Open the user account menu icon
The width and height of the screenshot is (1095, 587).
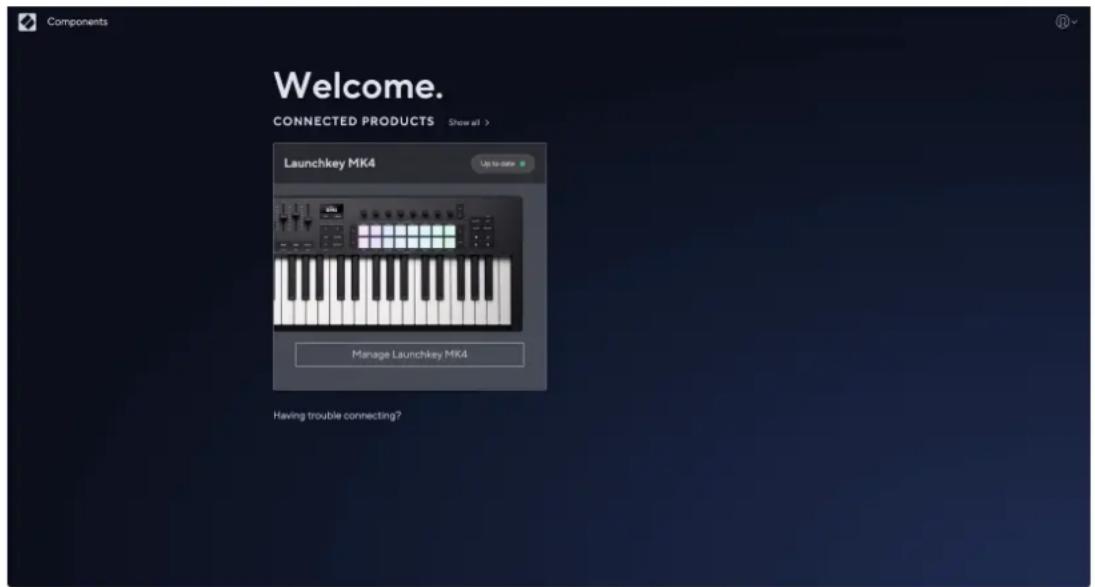tap(1066, 22)
